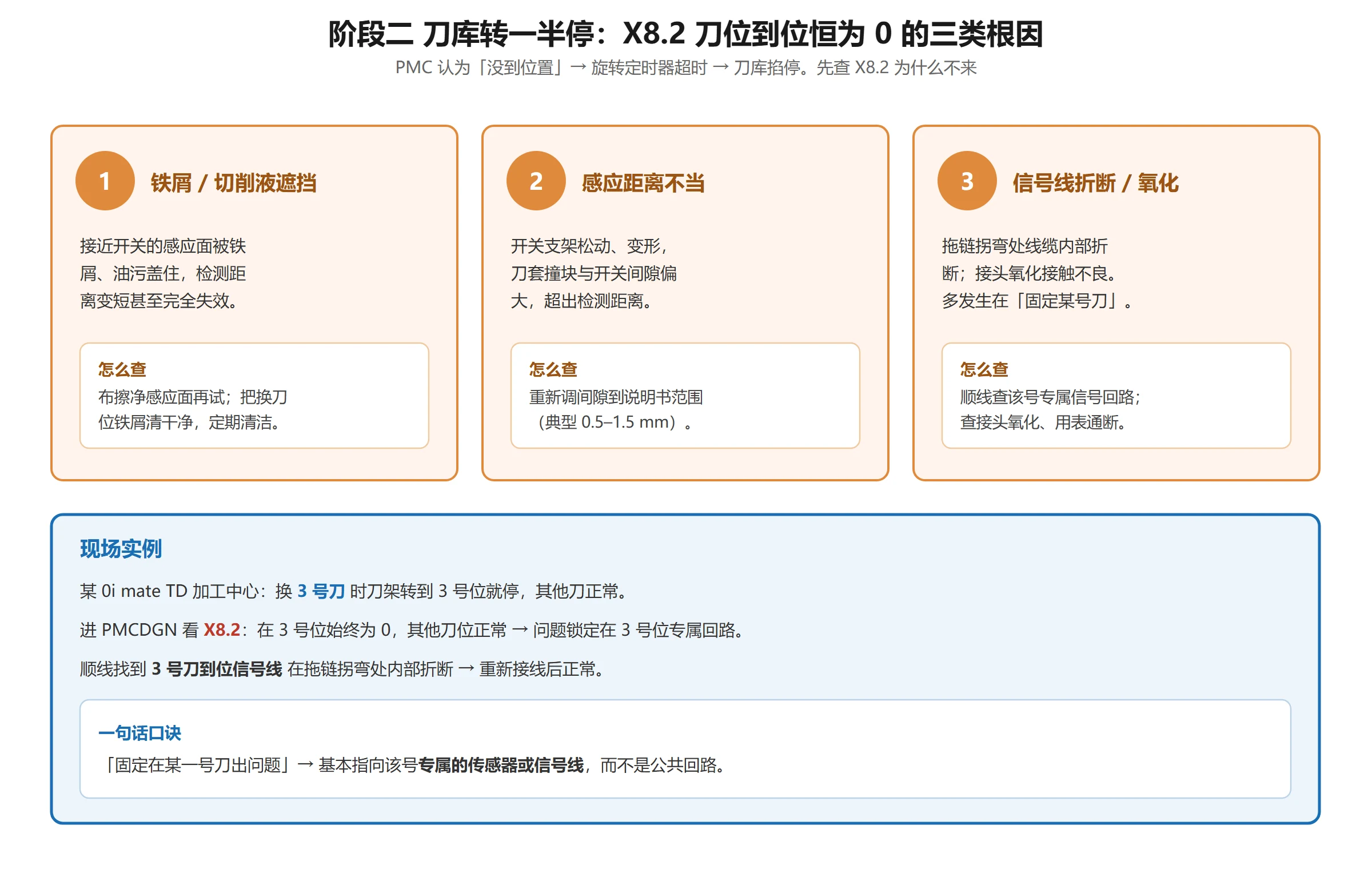
Task: Click the tip 查接头氧化、用表通断
Action: [1043, 422]
